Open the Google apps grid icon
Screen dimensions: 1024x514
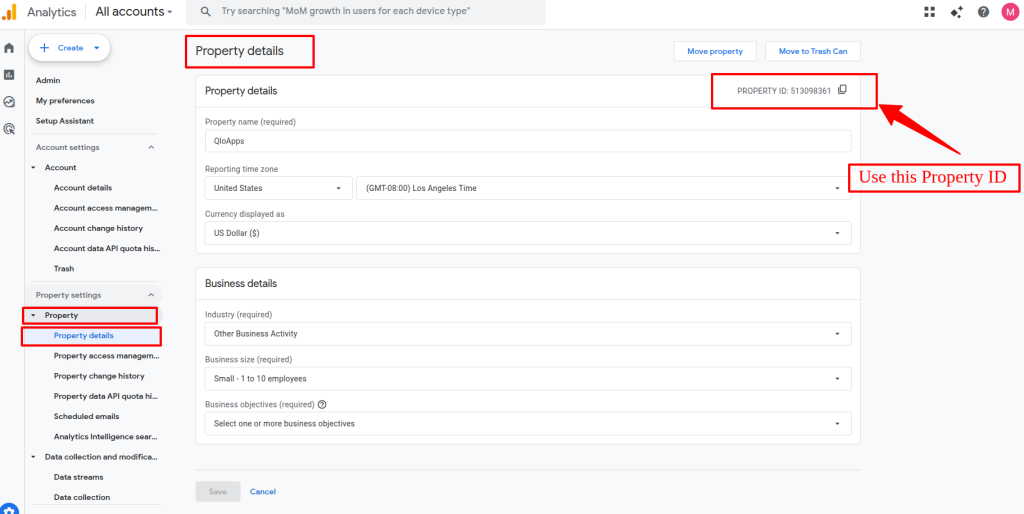930,12
